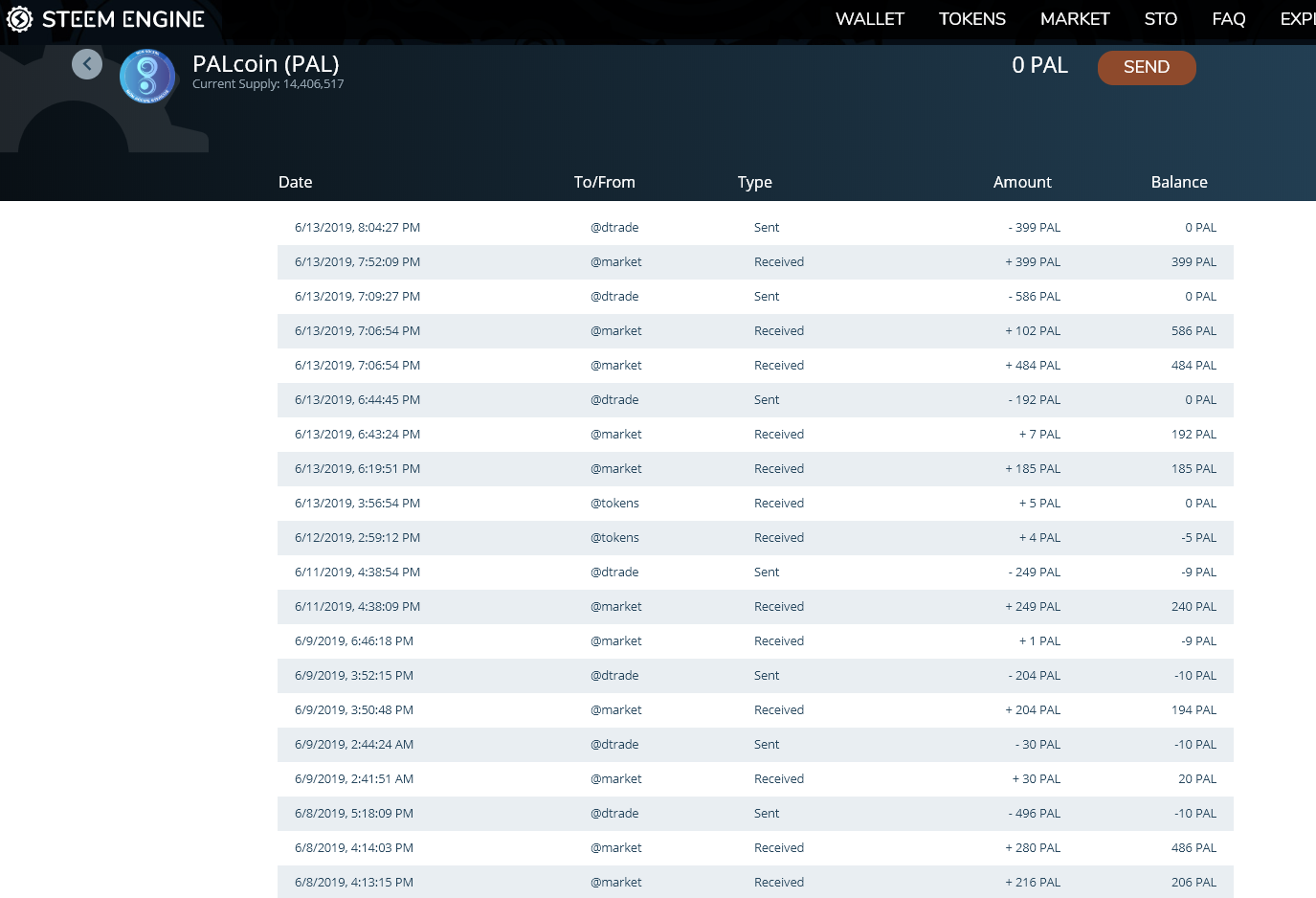The width and height of the screenshot is (1316, 898).
Task: Select the Current Supply 14,406,517 text
Action: tap(268, 84)
